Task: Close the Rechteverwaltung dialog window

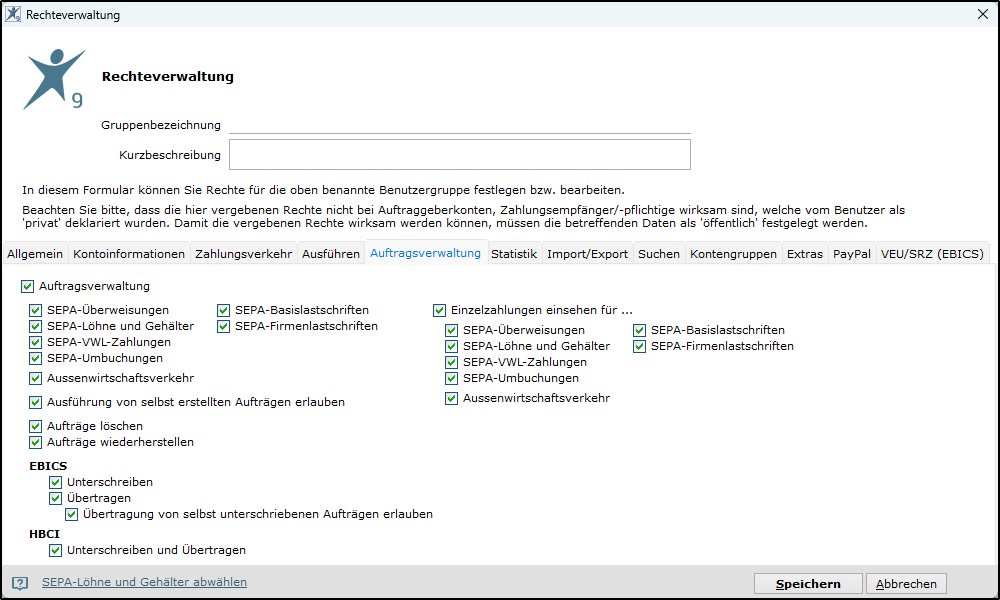Action: click(x=983, y=14)
